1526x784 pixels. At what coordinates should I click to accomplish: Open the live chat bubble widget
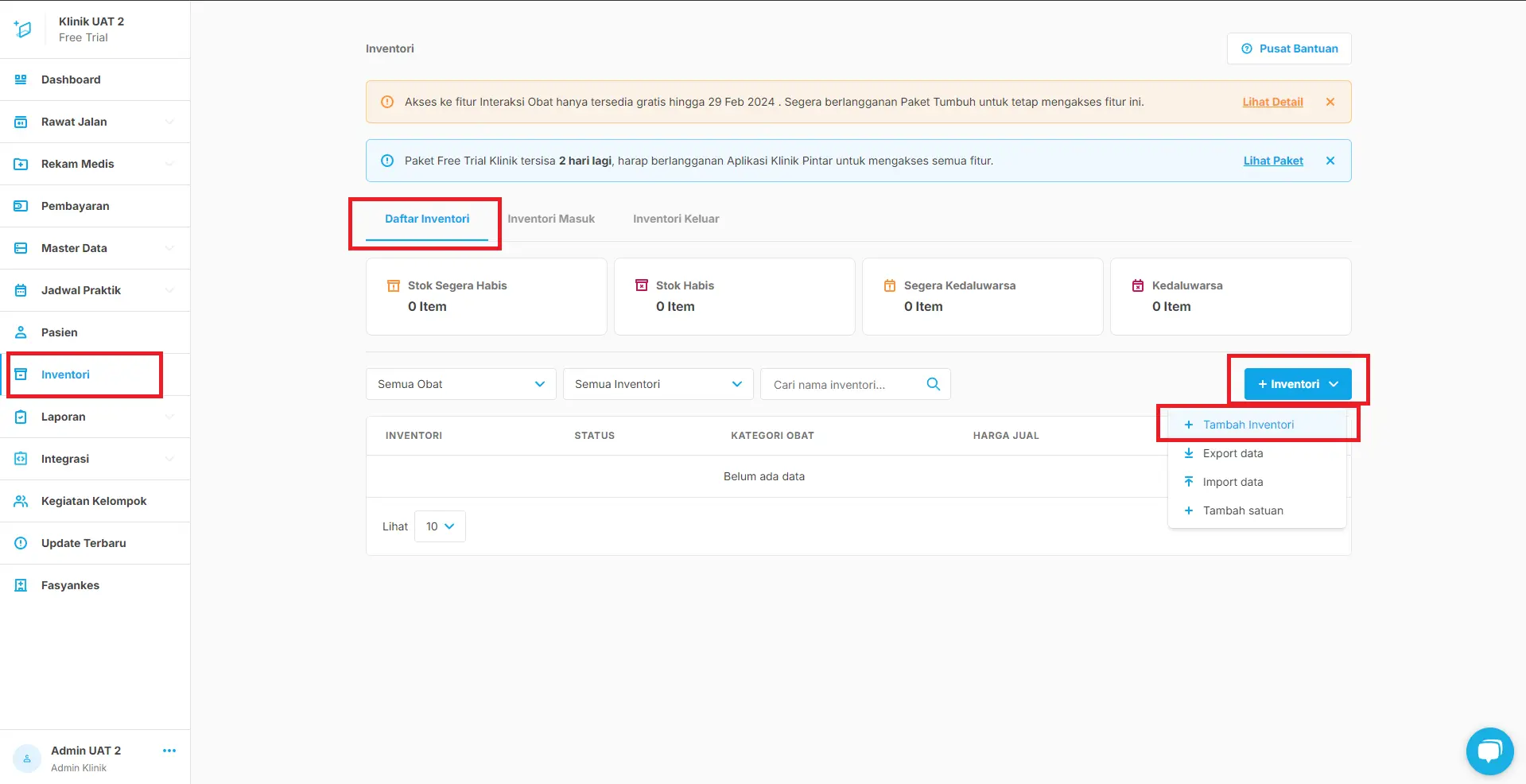[1489, 751]
